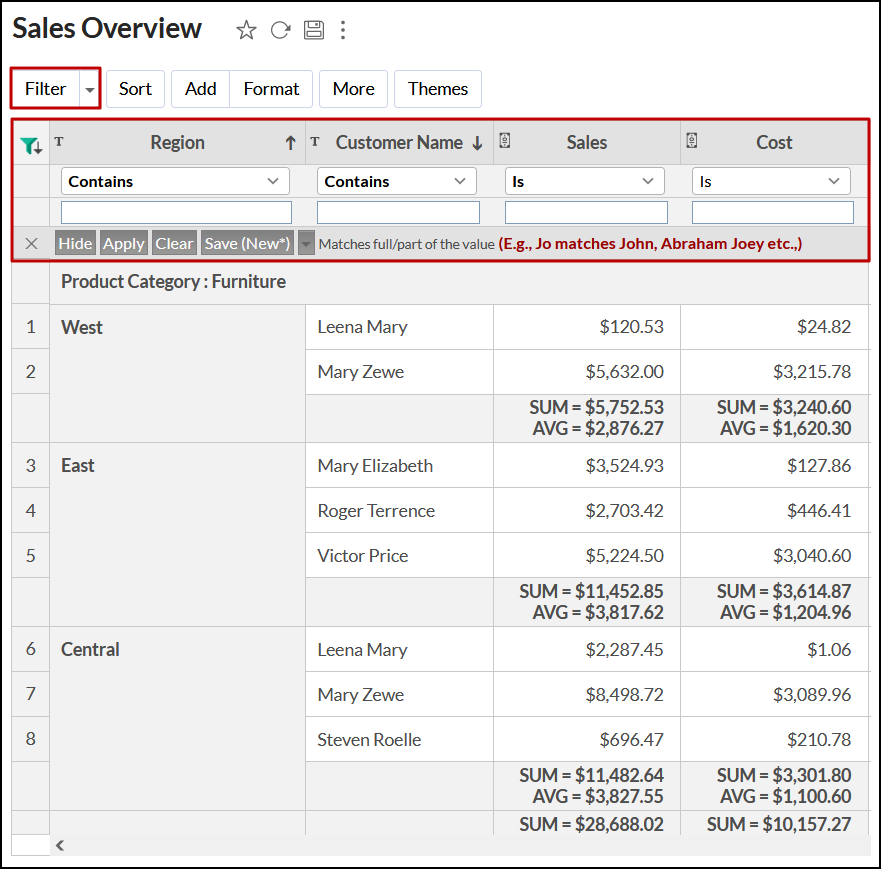
Task: Click the Customer Name descending sort arrow
Action: [477, 143]
